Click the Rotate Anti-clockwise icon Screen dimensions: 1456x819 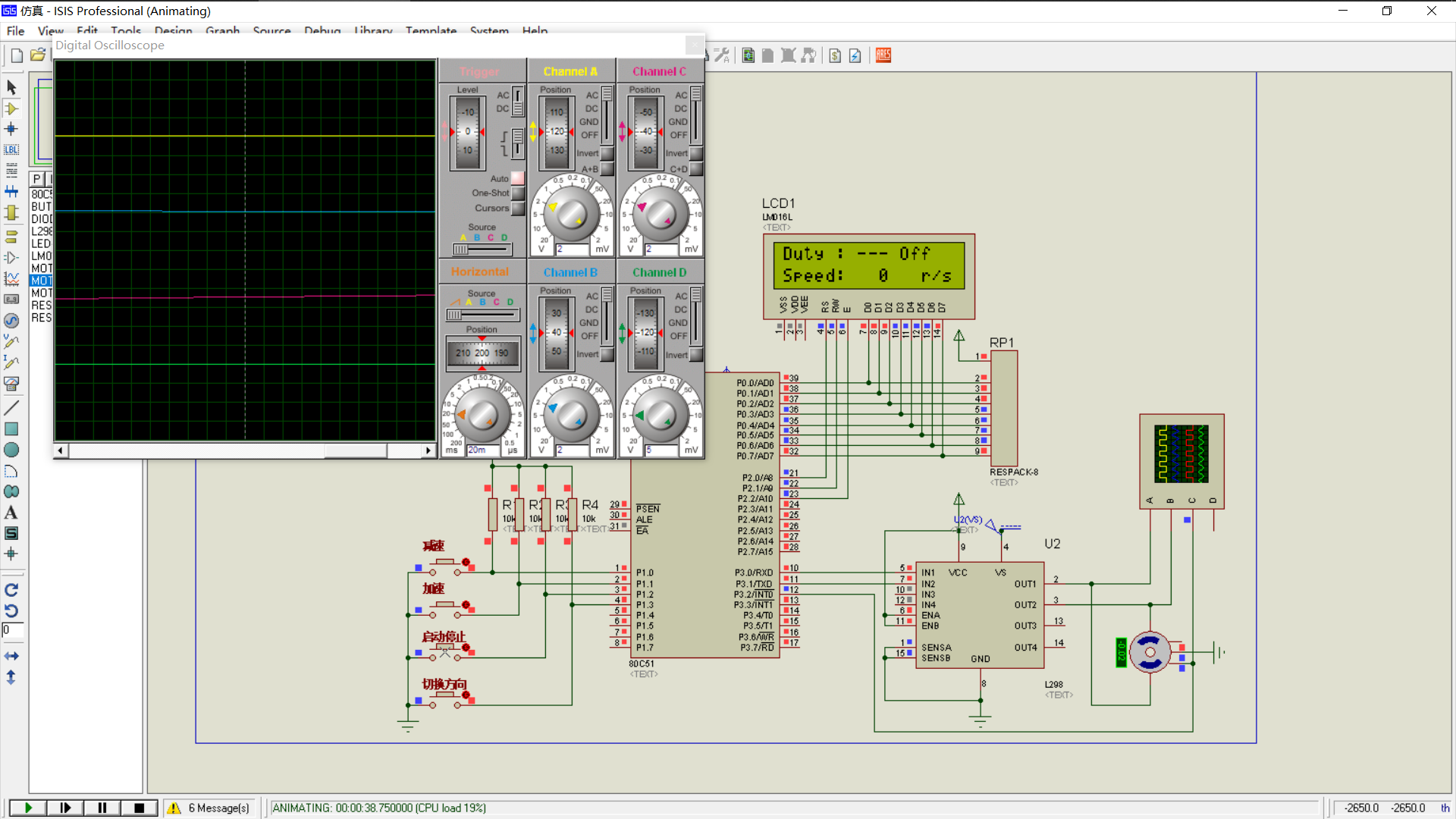[11, 610]
